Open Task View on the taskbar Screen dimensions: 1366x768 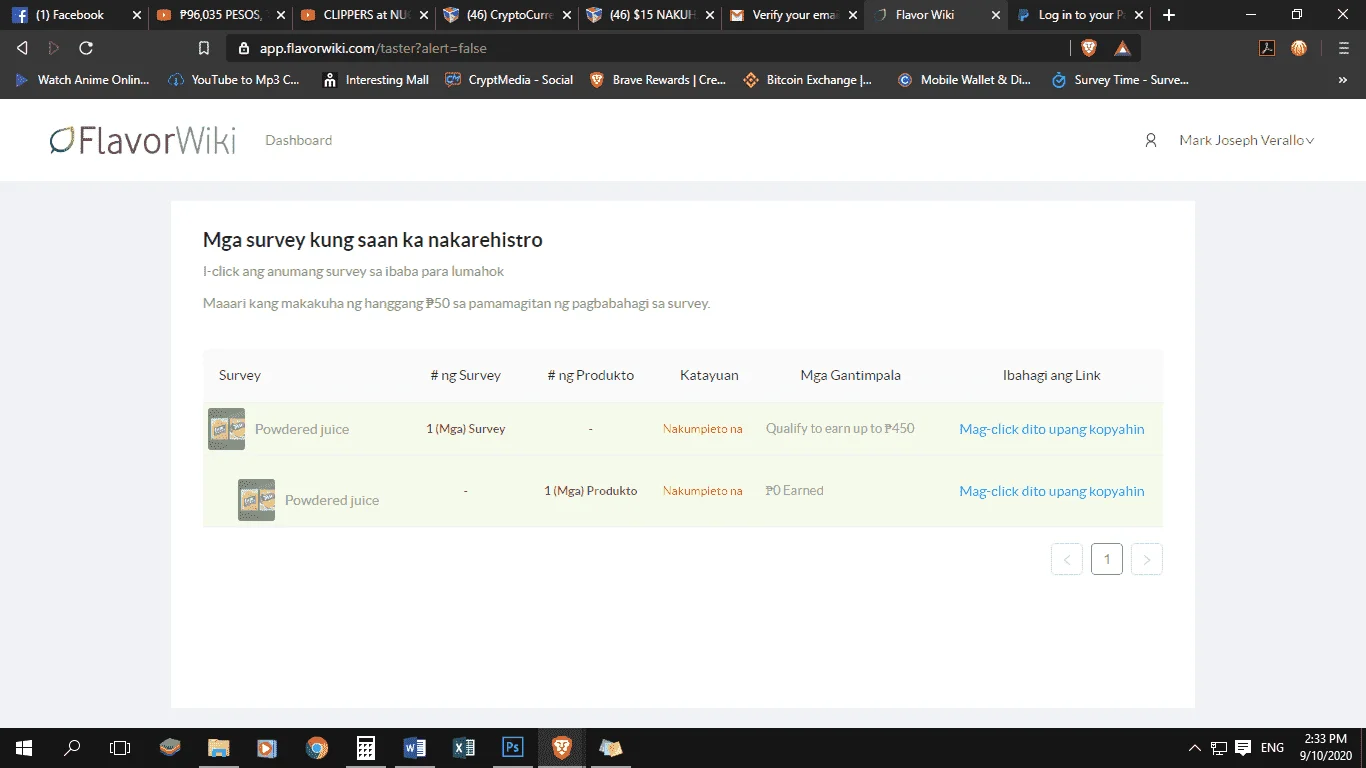pos(120,747)
